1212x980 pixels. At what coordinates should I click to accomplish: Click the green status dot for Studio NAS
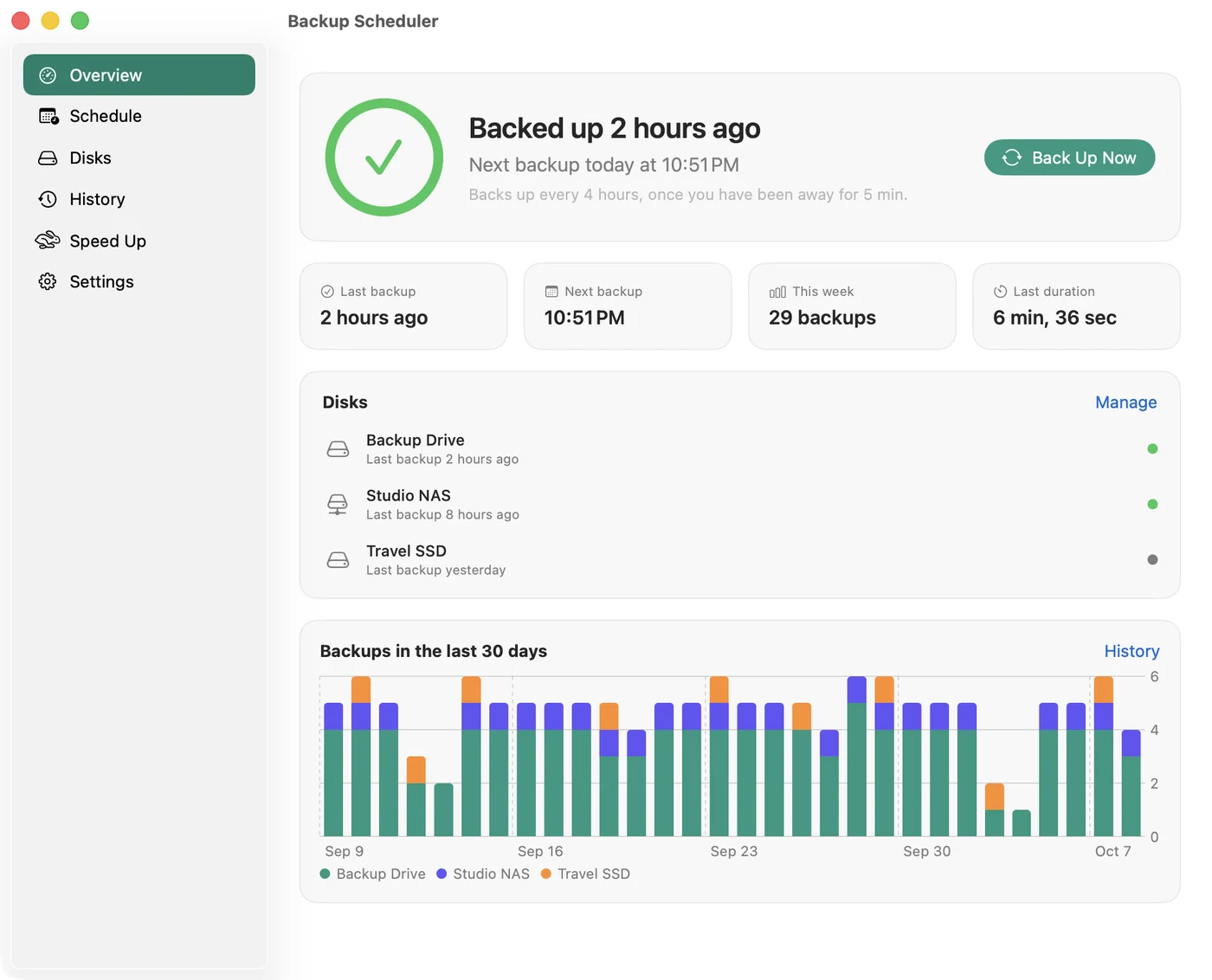(1152, 504)
